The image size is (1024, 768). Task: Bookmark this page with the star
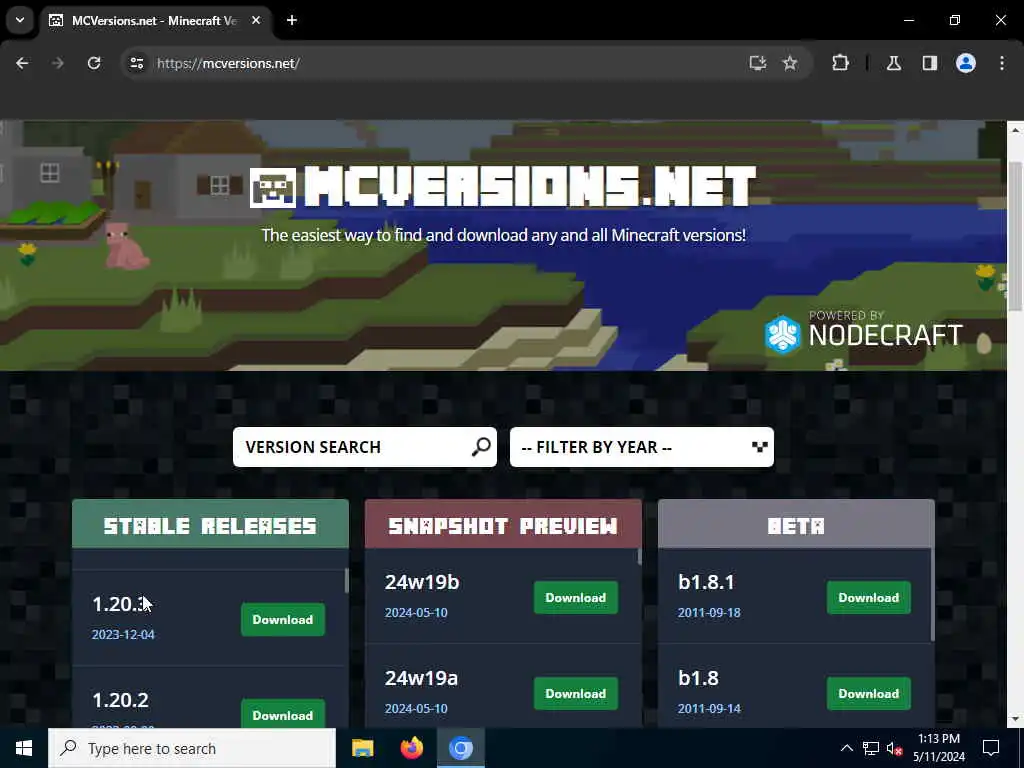tap(790, 63)
